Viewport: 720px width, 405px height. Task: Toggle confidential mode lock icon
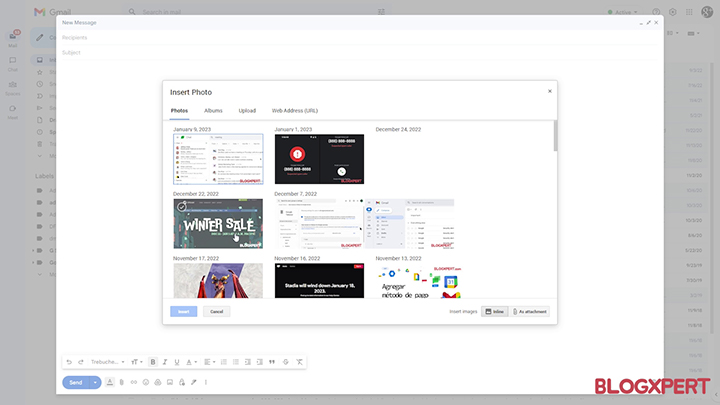182,382
